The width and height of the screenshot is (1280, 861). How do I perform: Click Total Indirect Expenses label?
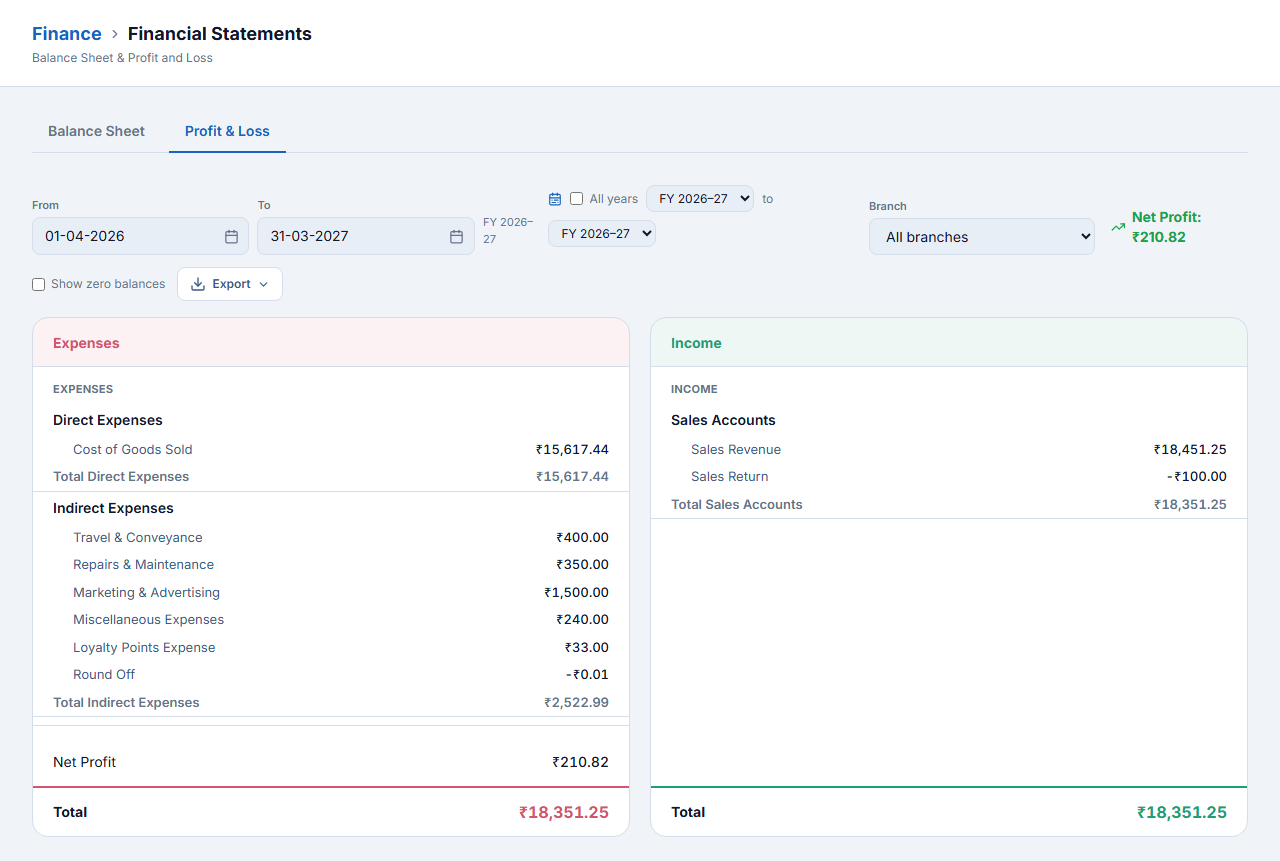[x=126, y=703]
